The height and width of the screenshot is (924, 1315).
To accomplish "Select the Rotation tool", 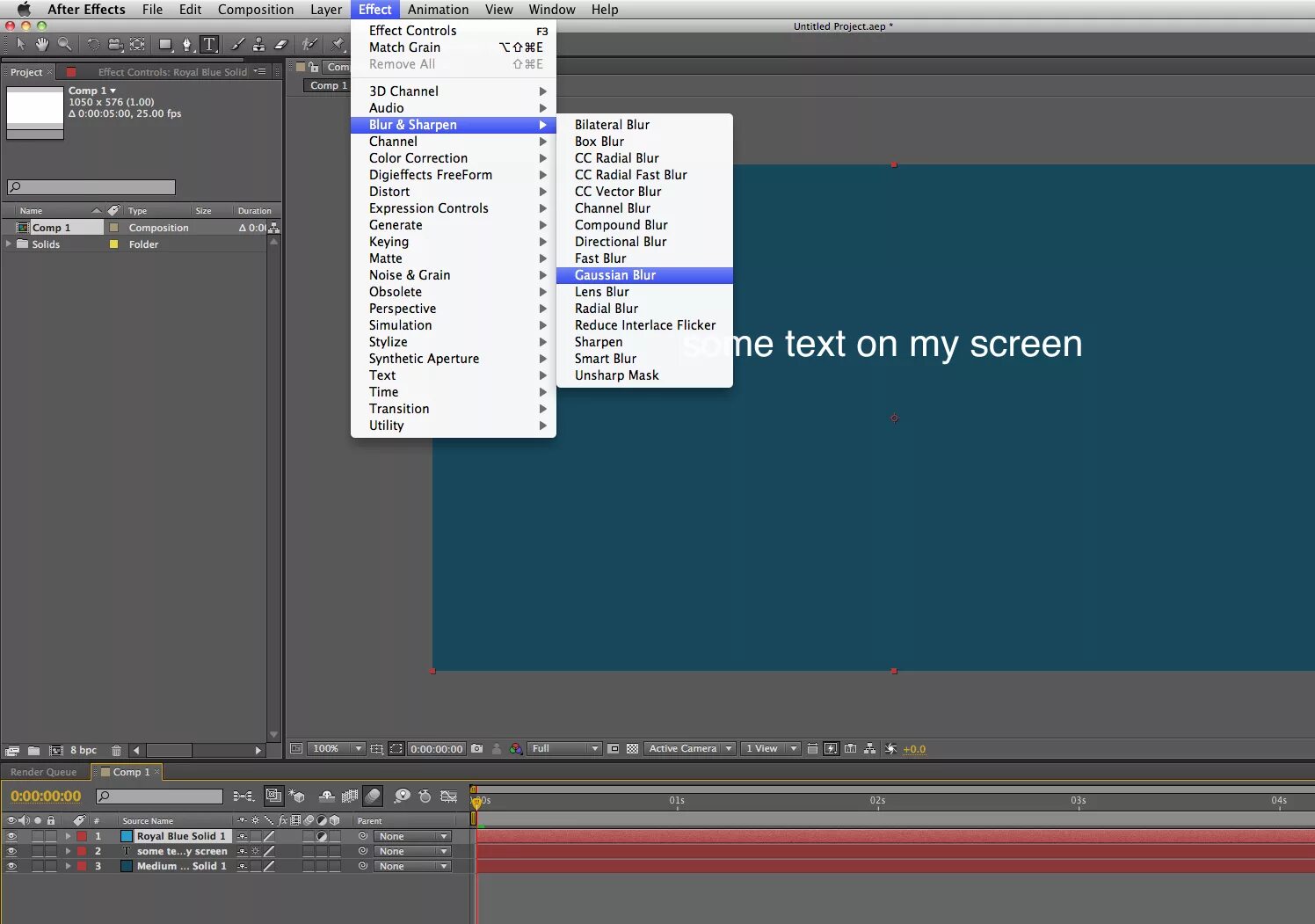I will 93,44.
